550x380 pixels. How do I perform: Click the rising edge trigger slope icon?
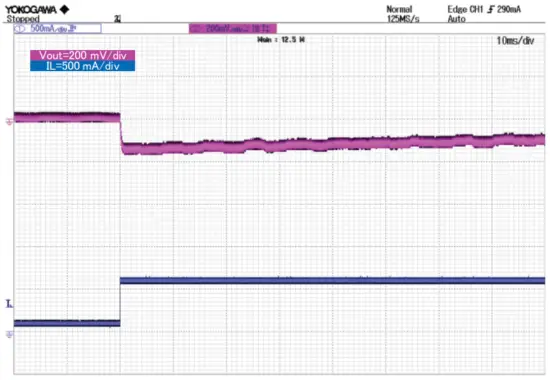point(491,9)
